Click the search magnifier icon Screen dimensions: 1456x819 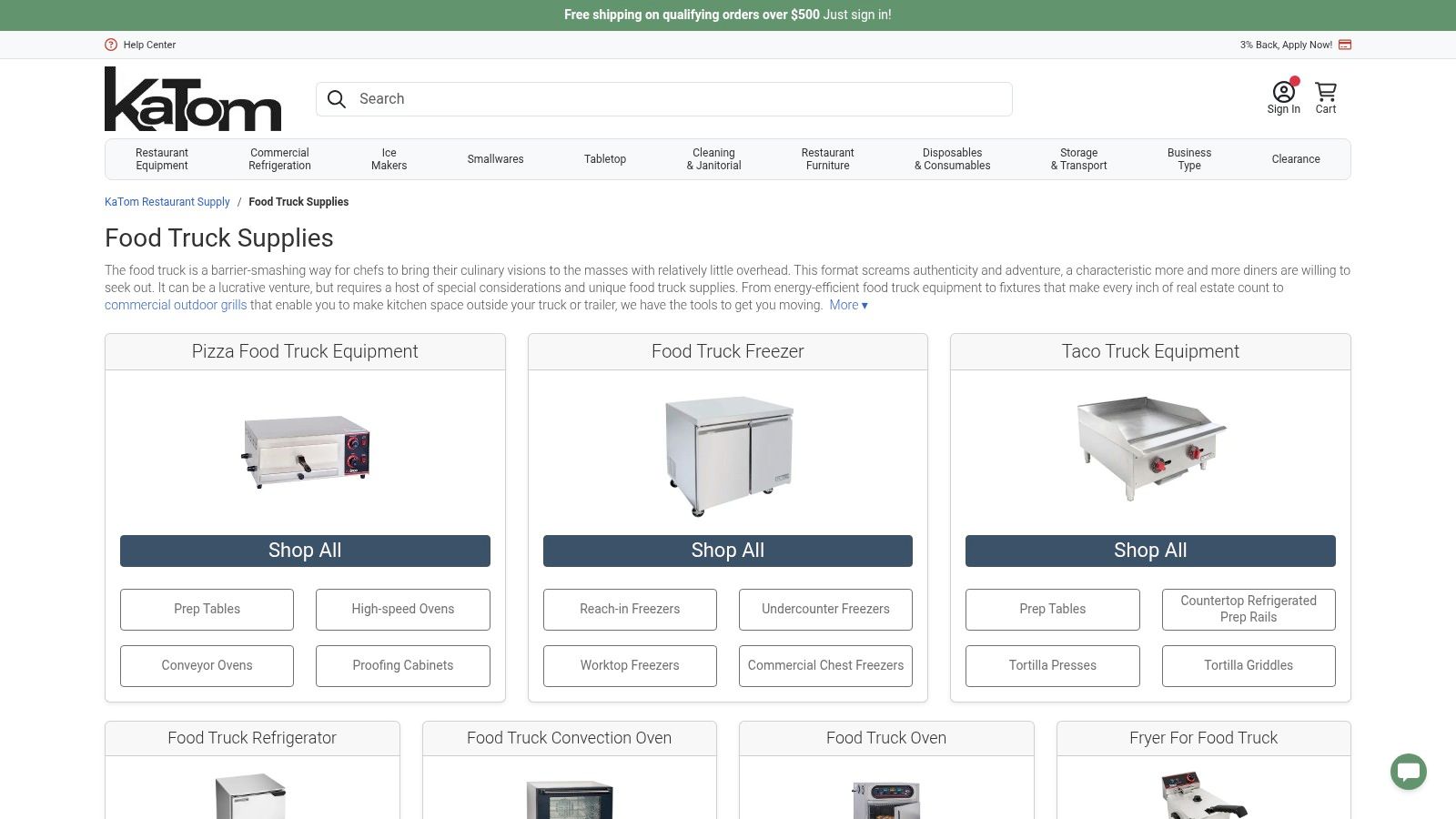point(337,99)
